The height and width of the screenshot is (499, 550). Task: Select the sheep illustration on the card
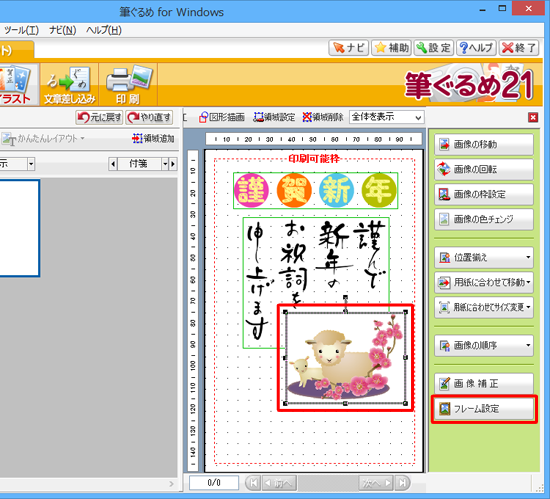(346, 358)
